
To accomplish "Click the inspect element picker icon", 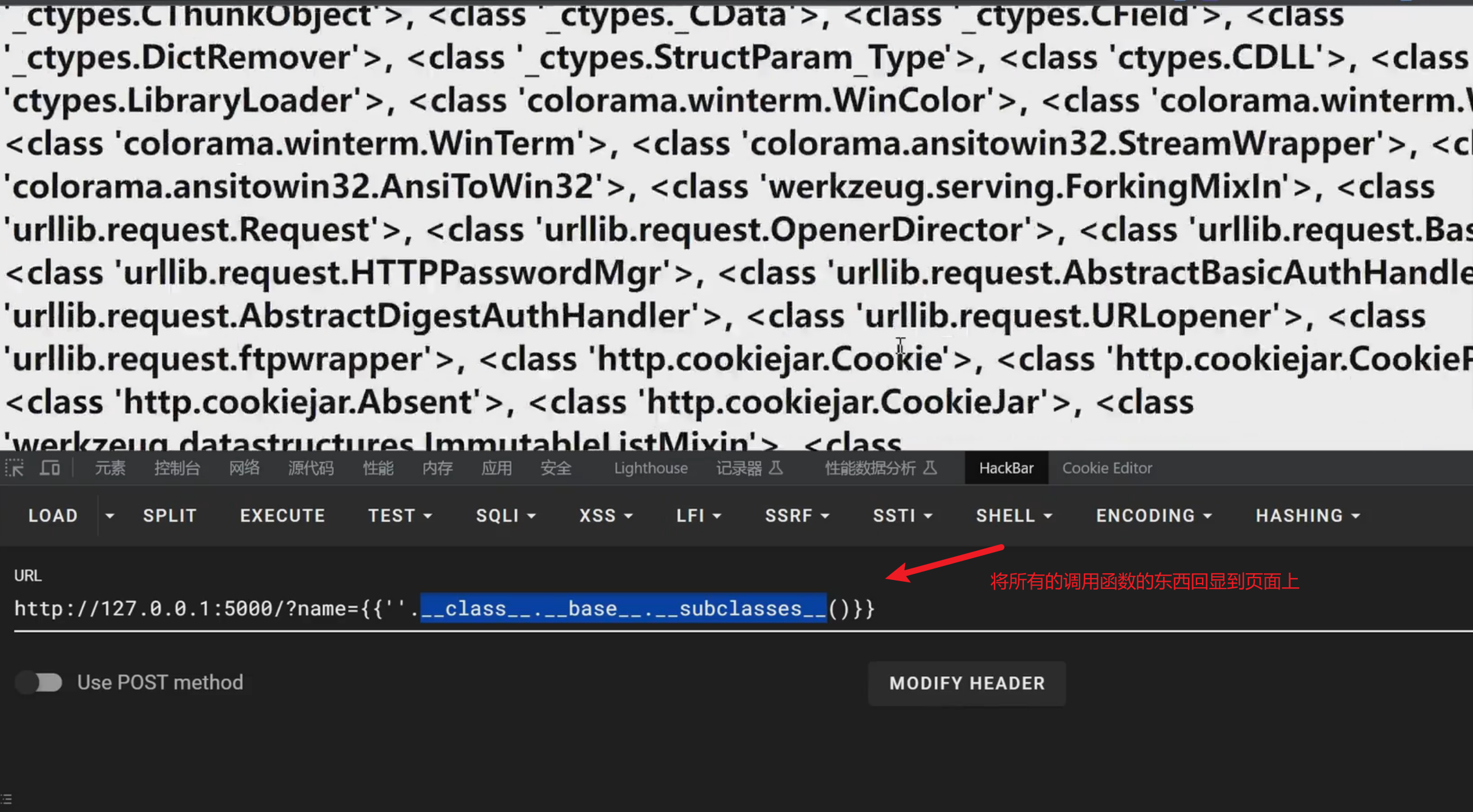I will 15,468.
